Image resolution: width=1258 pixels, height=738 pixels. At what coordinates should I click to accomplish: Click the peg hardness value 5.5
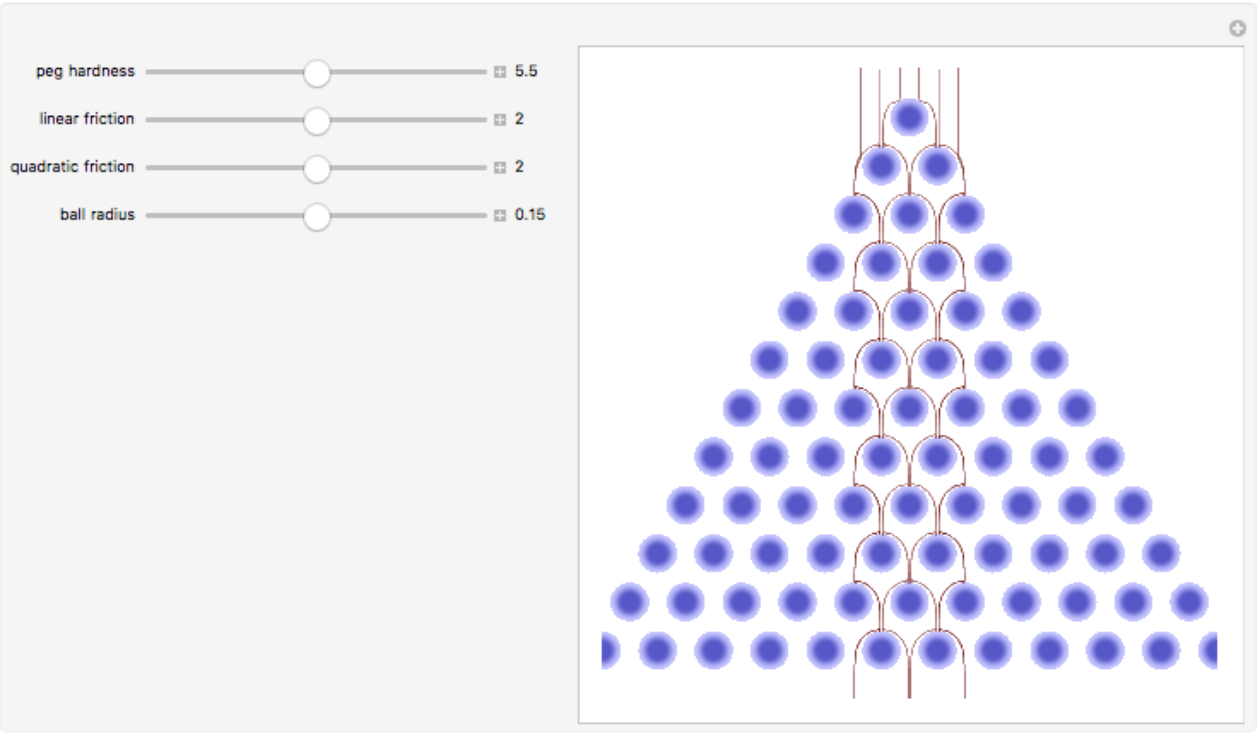(527, 72)
